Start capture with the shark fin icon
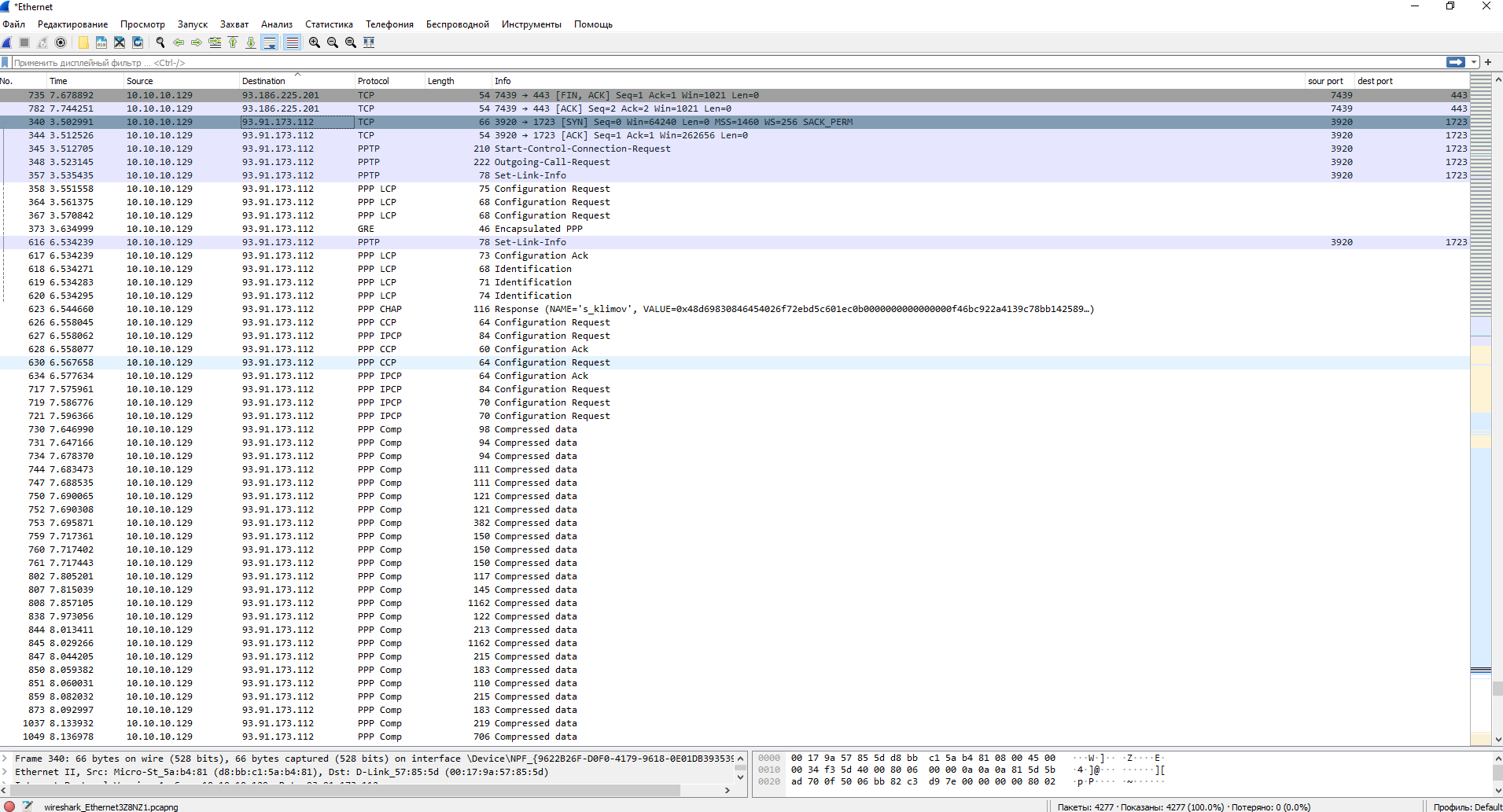Screen dimensions: 1503x812 click(x=7, y=42)
